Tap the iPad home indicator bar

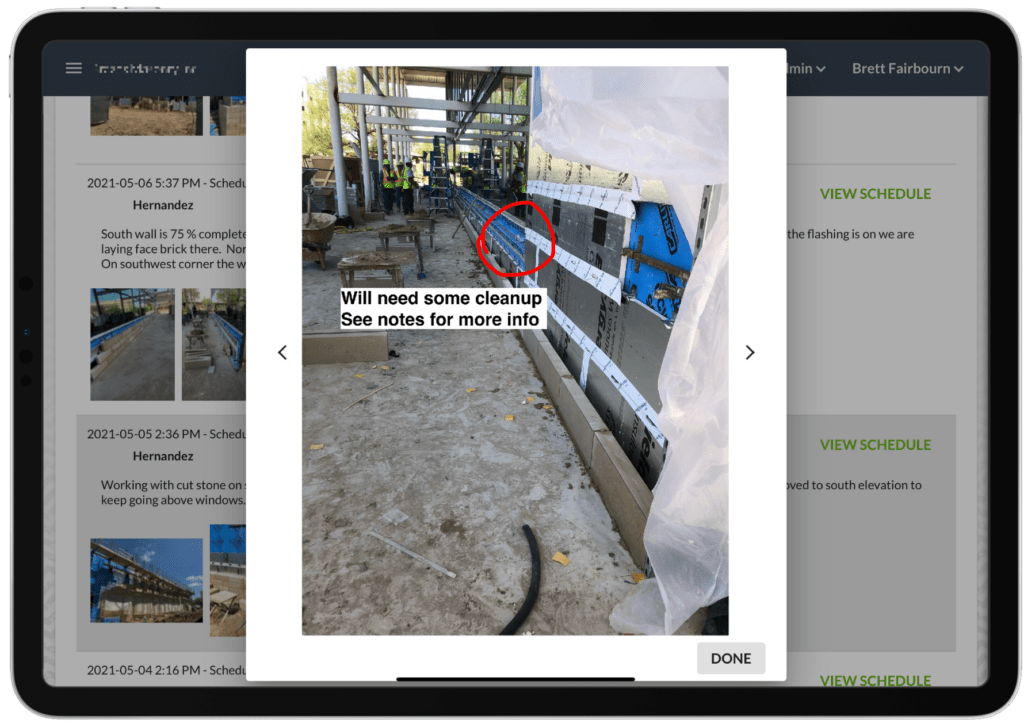click(515, 679)
